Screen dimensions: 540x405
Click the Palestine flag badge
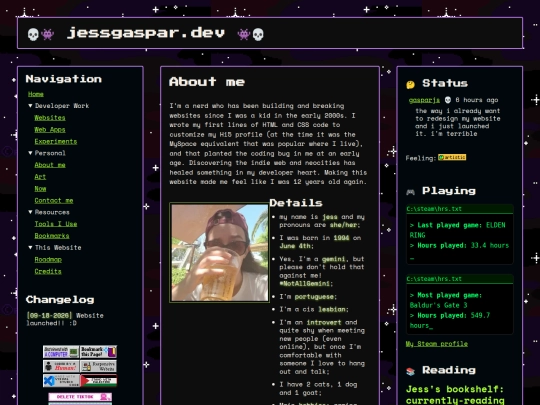[98, 381]
